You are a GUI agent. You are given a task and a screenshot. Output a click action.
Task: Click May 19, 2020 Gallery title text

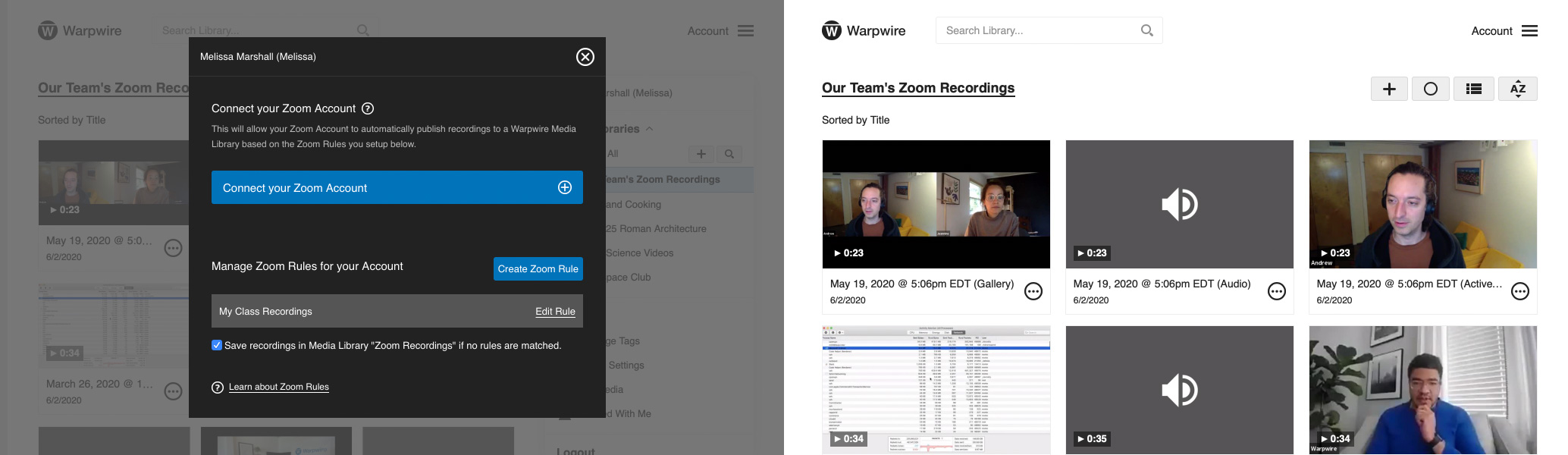[922, 284]
